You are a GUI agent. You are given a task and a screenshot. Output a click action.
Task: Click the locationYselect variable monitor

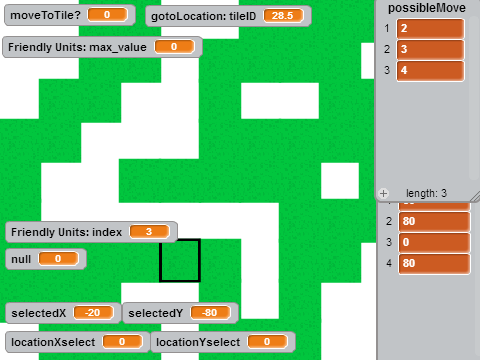click(223, 342)
